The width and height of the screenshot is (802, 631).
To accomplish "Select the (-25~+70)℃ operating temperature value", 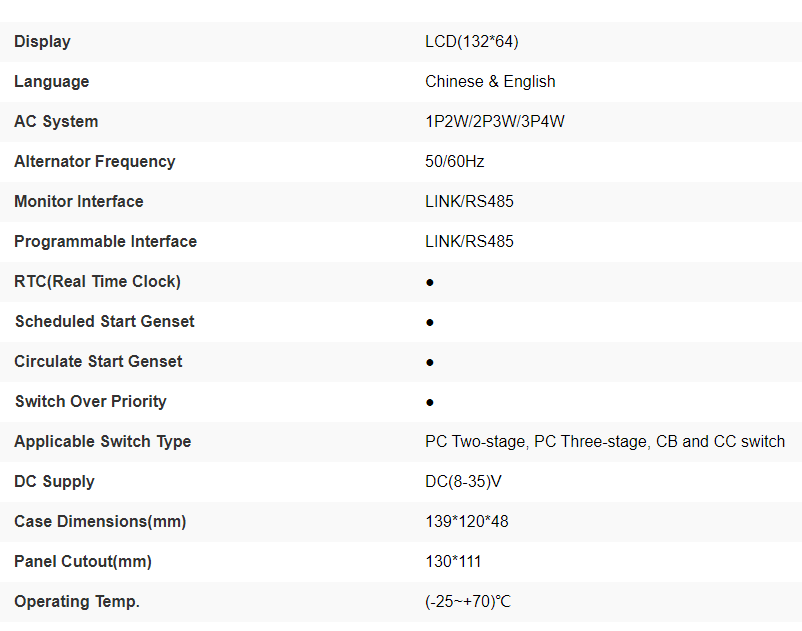I will pyautogui.click(x=468, y=602).
